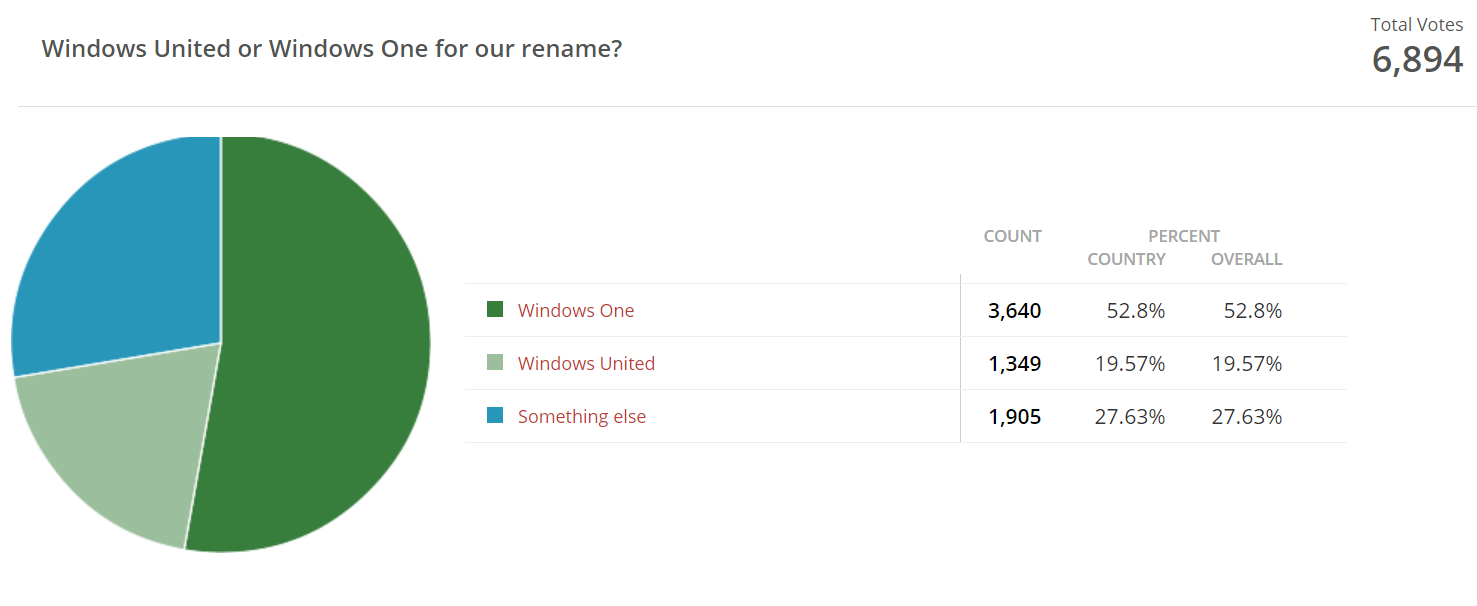Click the PERCENT header label
This screenshot has width=1477, height=606.
1184,237
